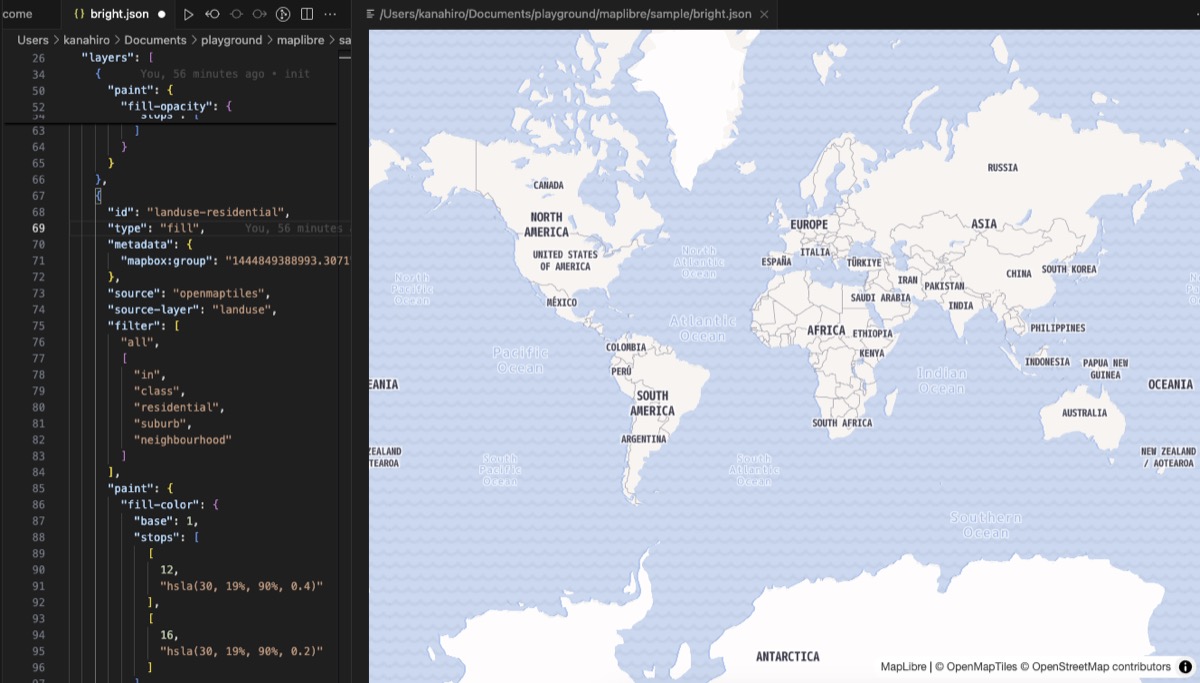Viewport: 1200px width, 683px height.
Task: Open the More Actions ellipsis menu
Action: point(330,14)
